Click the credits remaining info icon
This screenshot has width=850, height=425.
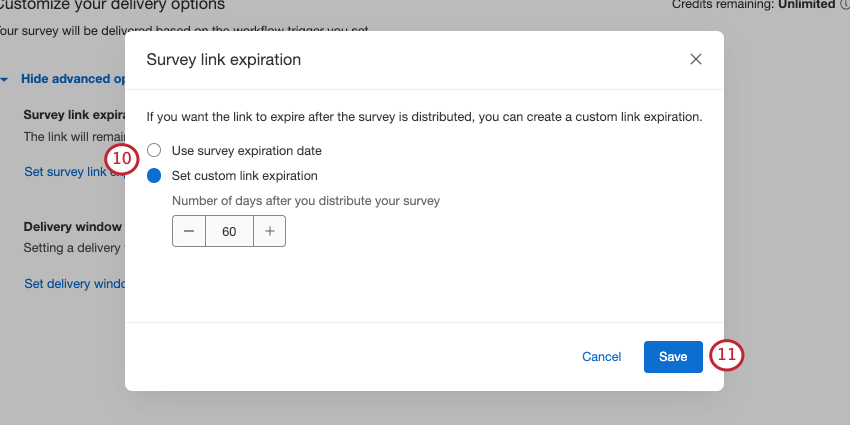[845, 5]
